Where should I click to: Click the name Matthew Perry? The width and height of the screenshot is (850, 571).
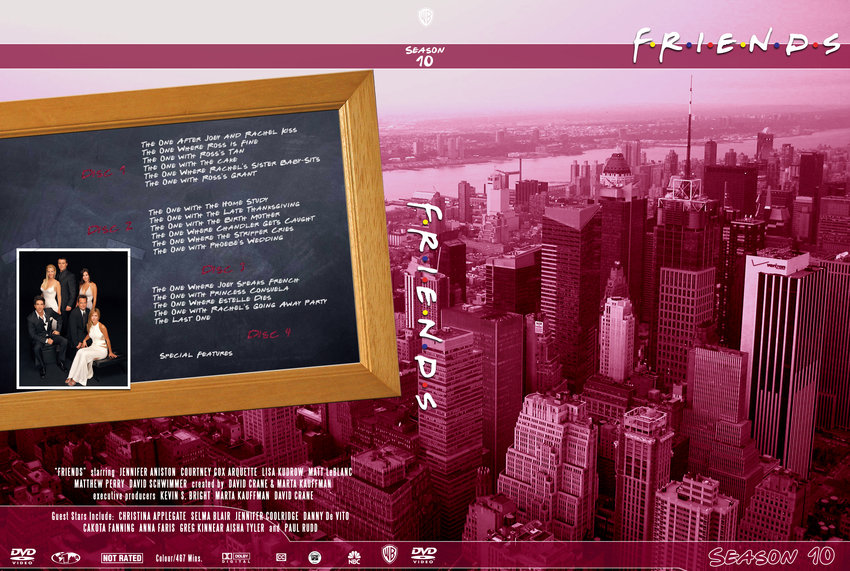pyautogui.click(x=99, y=483)
